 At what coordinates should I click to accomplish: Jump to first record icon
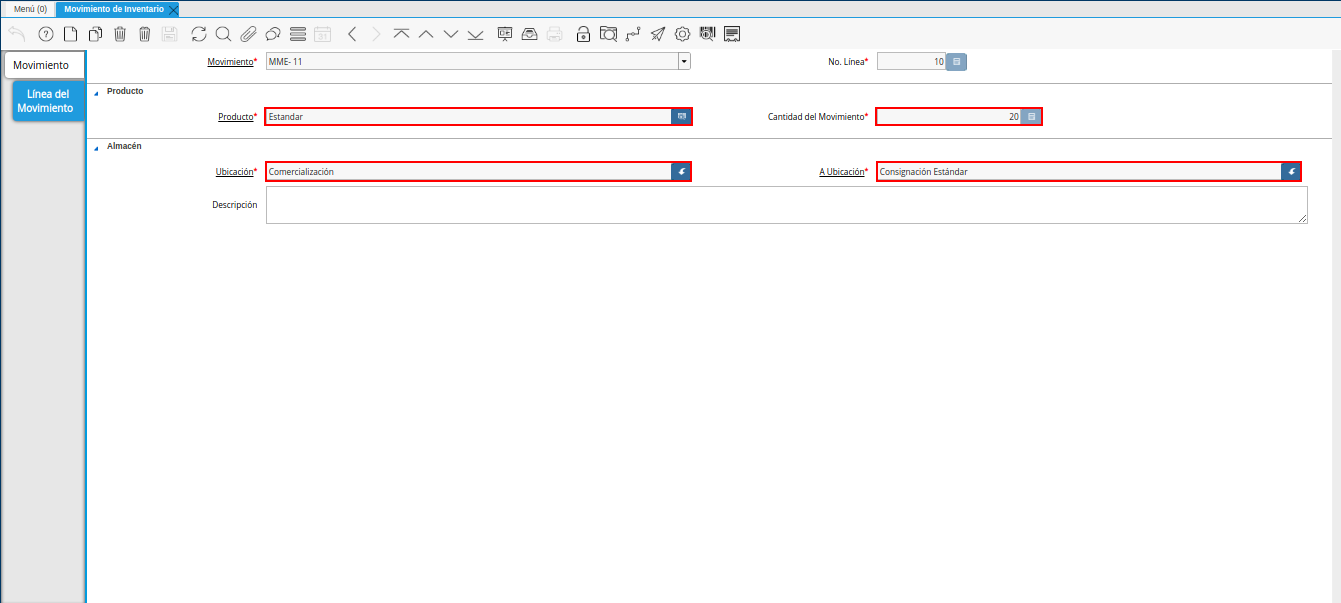click(401, 34)
